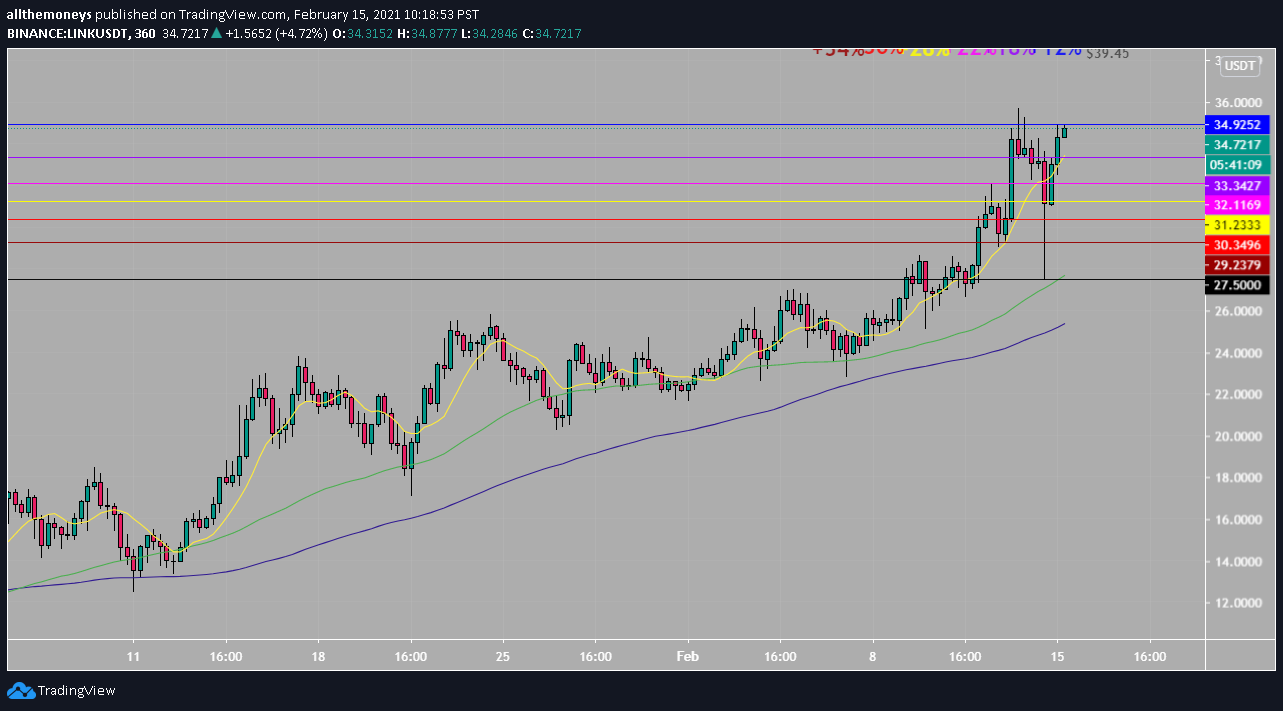This screenshot has height=711, width=1283.
Task: Click the 20.0000 price axis tick
Action: pos(1237,436)
